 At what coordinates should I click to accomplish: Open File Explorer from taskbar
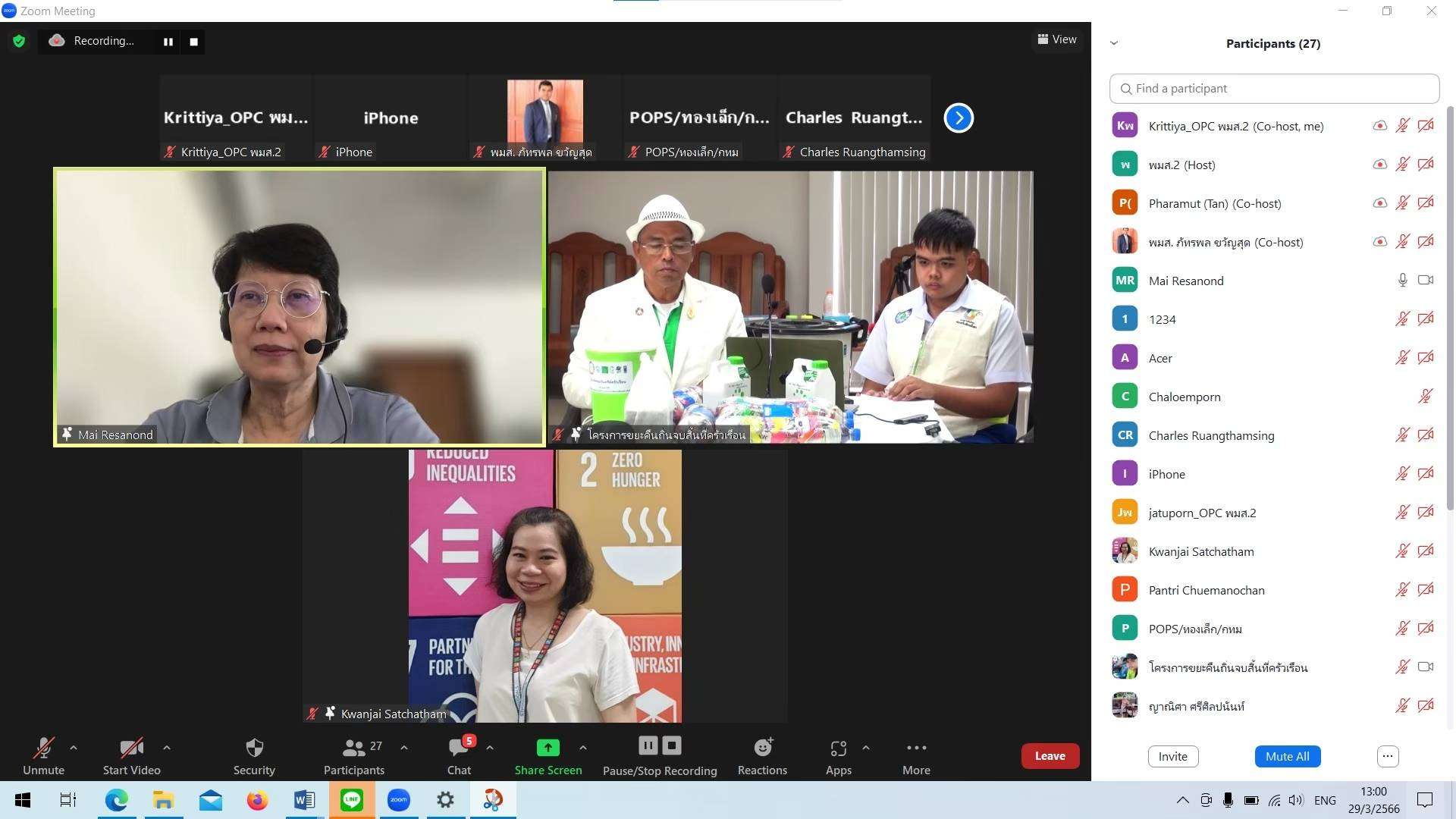[163, 800]
